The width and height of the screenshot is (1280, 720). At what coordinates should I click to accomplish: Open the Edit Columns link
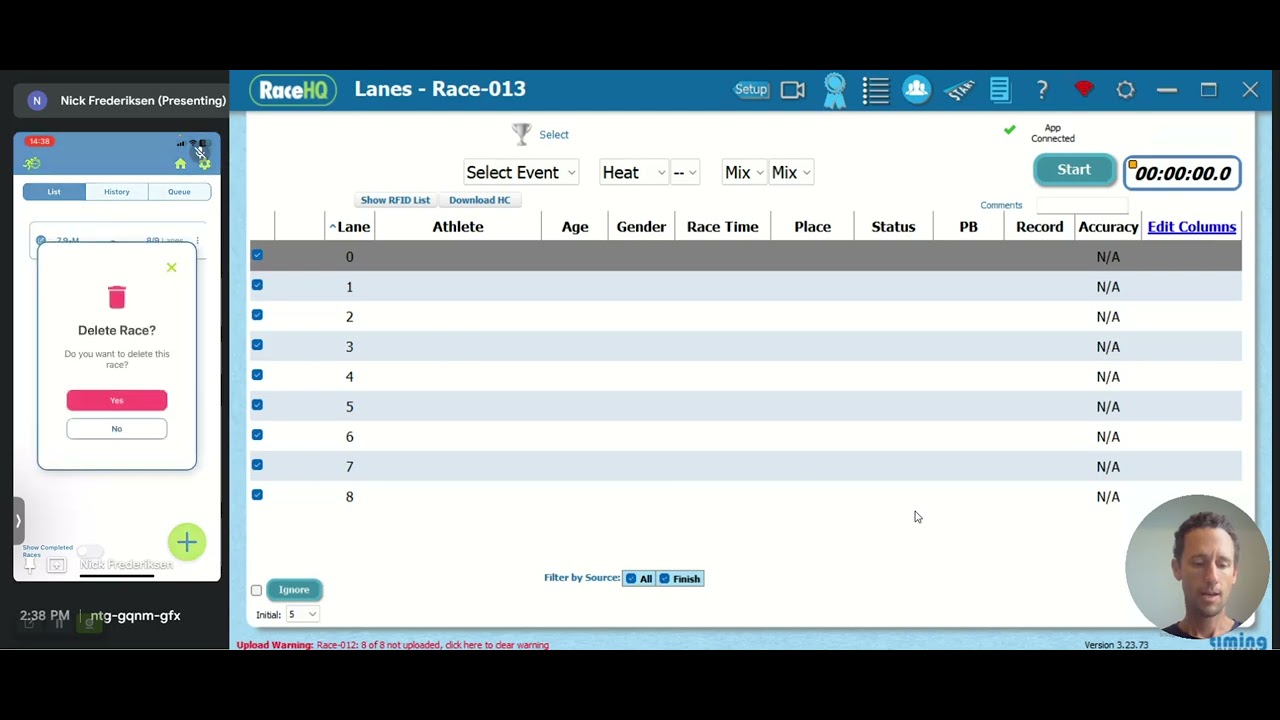pyautogui.click(x=1192, y=227)
